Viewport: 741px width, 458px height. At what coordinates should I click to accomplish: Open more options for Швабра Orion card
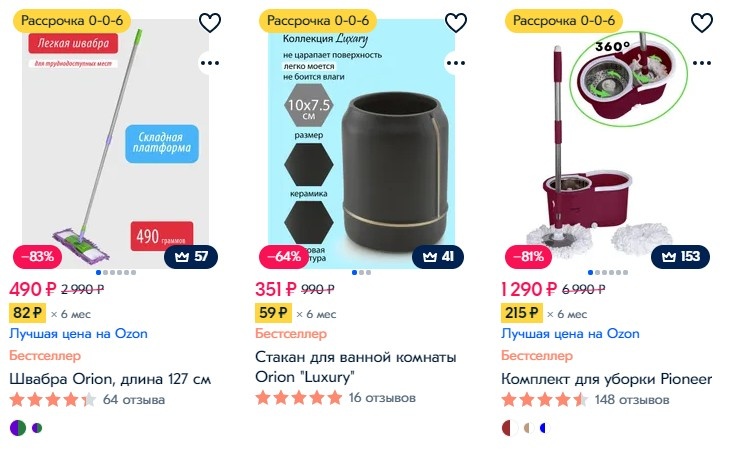210,63
